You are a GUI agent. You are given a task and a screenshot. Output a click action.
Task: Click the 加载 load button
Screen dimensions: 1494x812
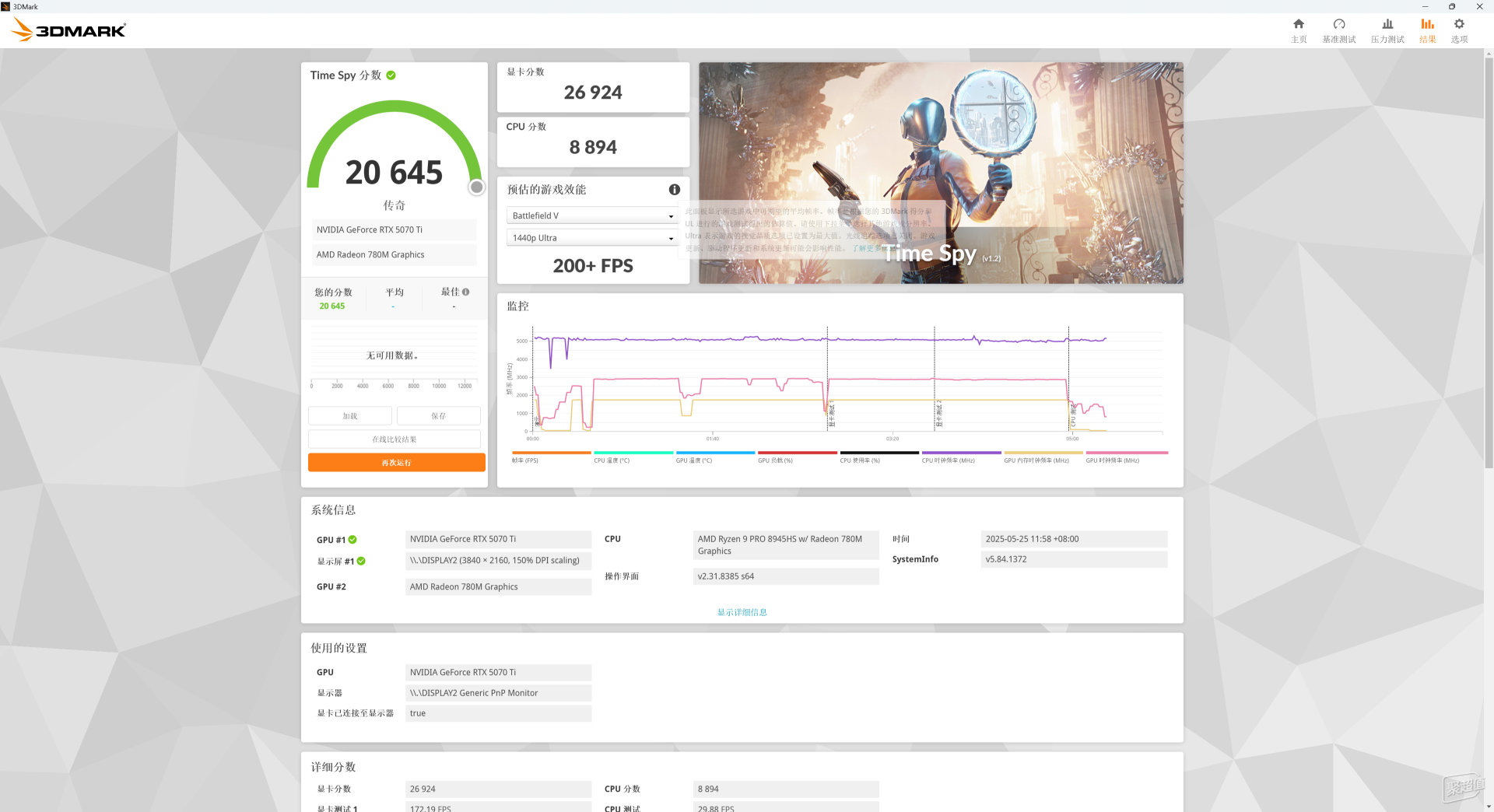[350, 416]
